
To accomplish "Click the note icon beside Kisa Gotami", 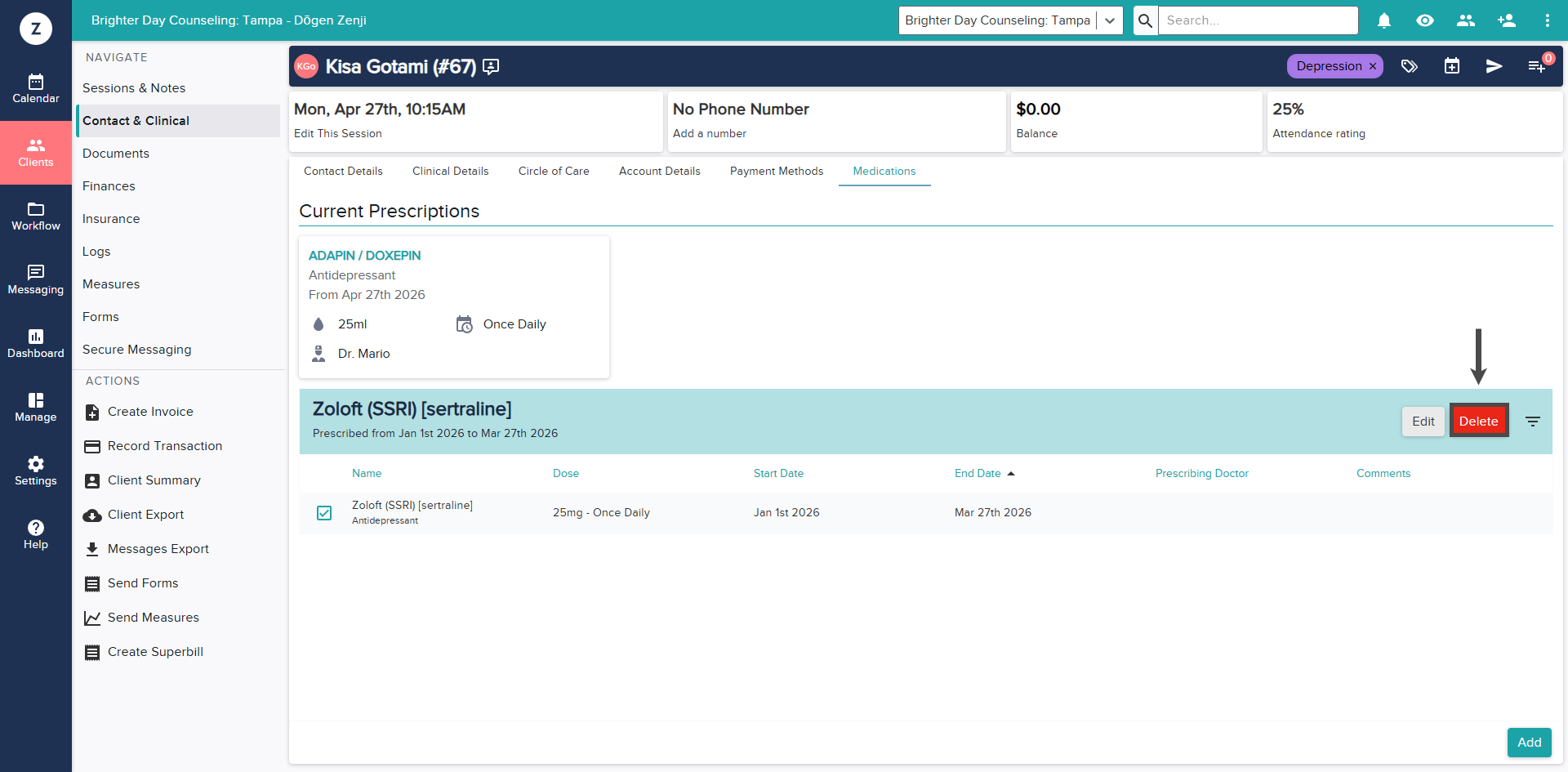I will pos(491,67).
